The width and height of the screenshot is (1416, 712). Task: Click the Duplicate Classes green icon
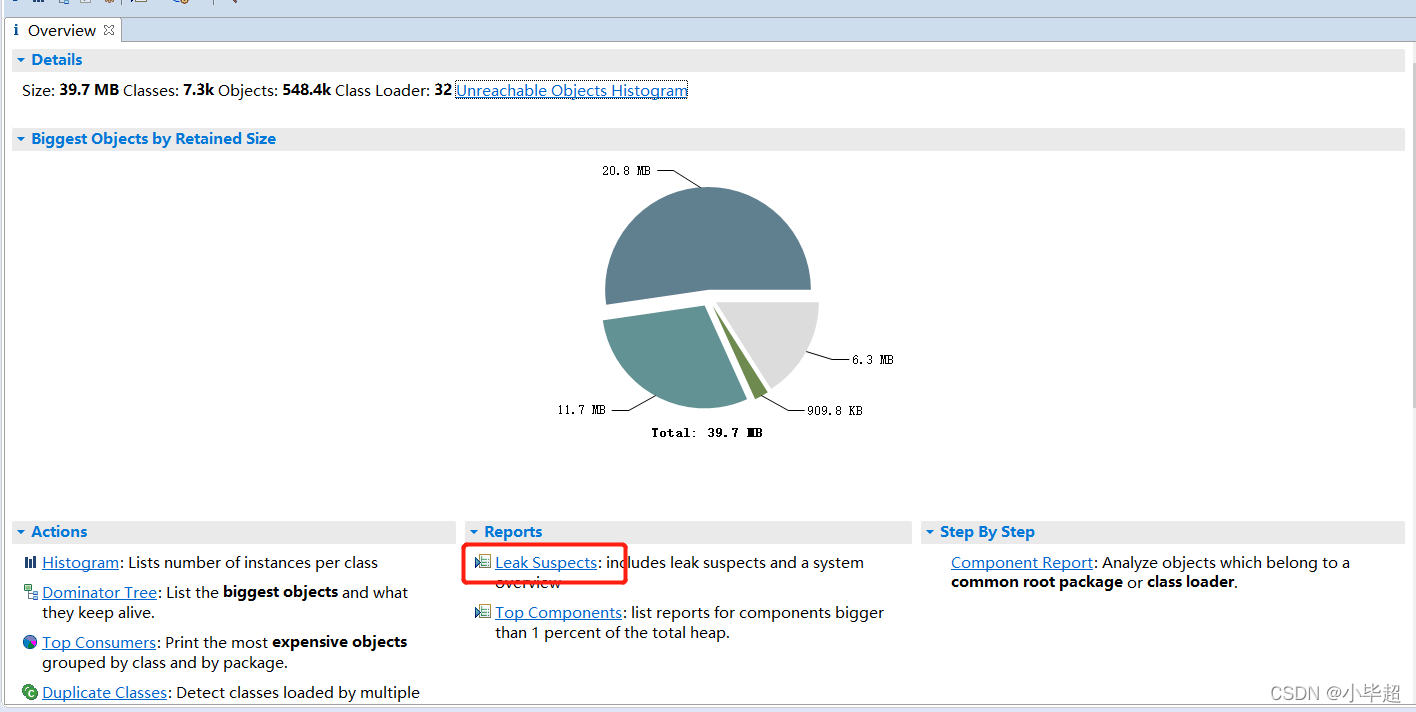pos(30,692)
